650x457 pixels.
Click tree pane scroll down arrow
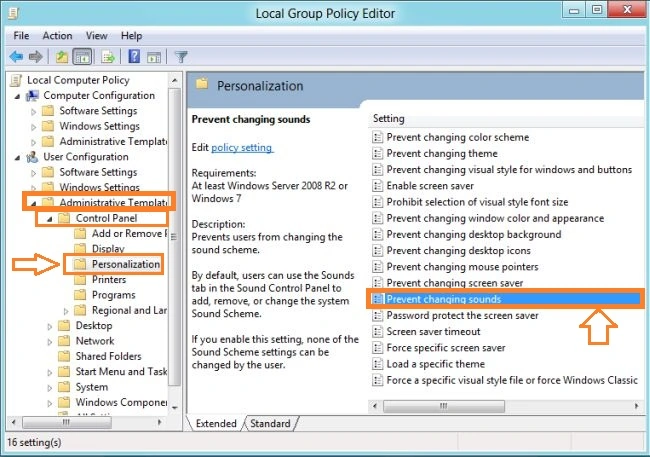pyautogui.click(x=175, y=408)
